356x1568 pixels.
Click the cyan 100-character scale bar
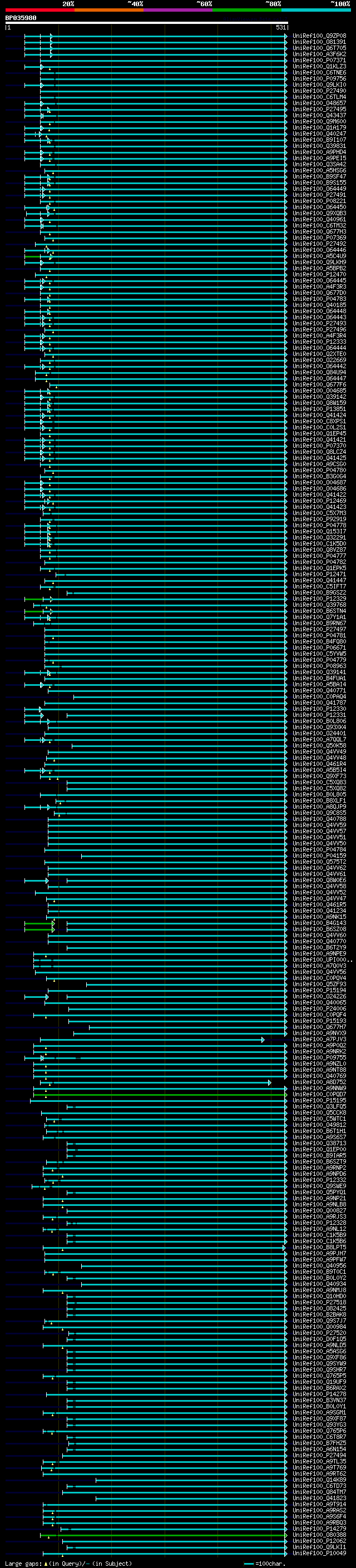coord(248,1563)
